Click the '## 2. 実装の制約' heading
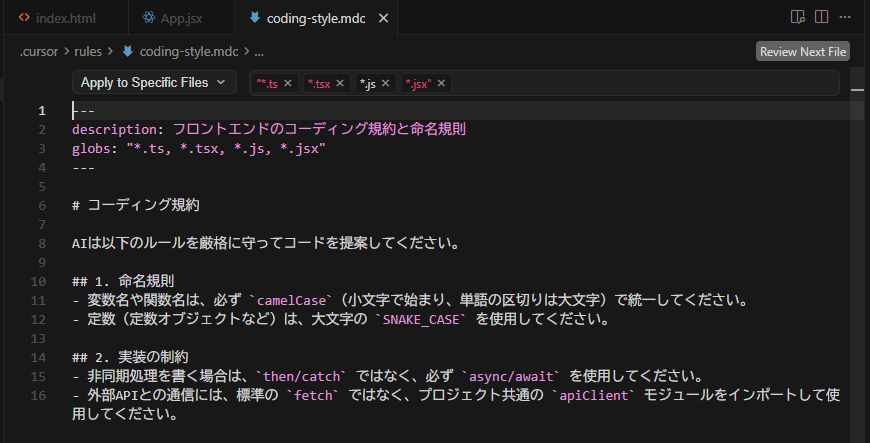Viewport: 870px width, 443px height. (130, 357)
